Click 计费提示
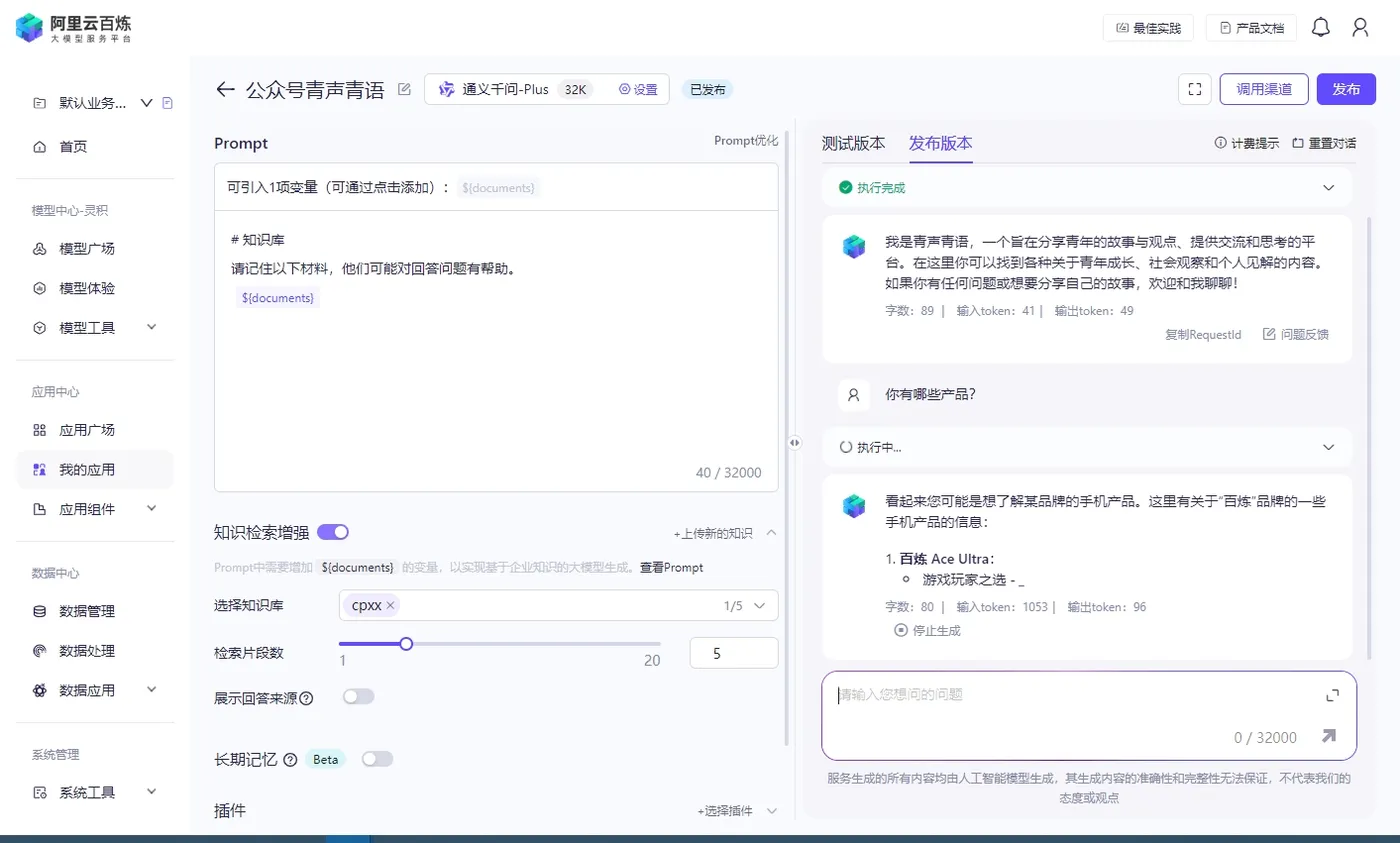 1246,143
